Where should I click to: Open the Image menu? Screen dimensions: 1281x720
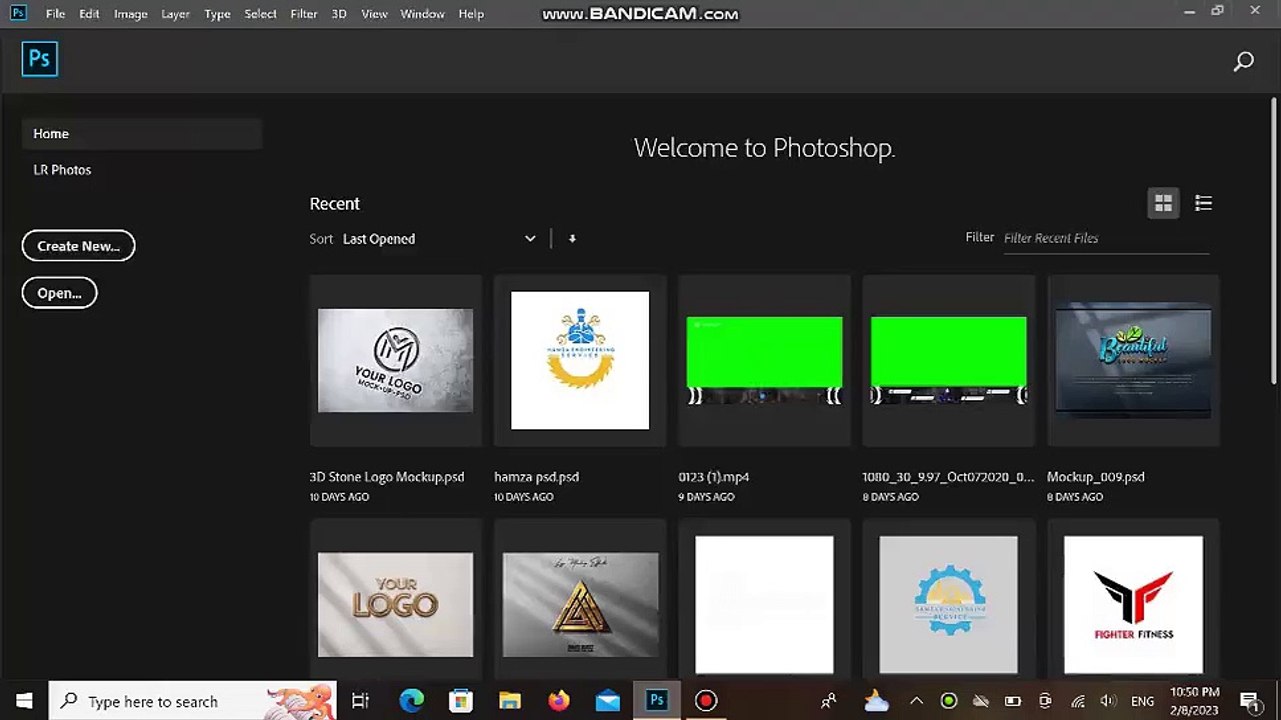130,14
